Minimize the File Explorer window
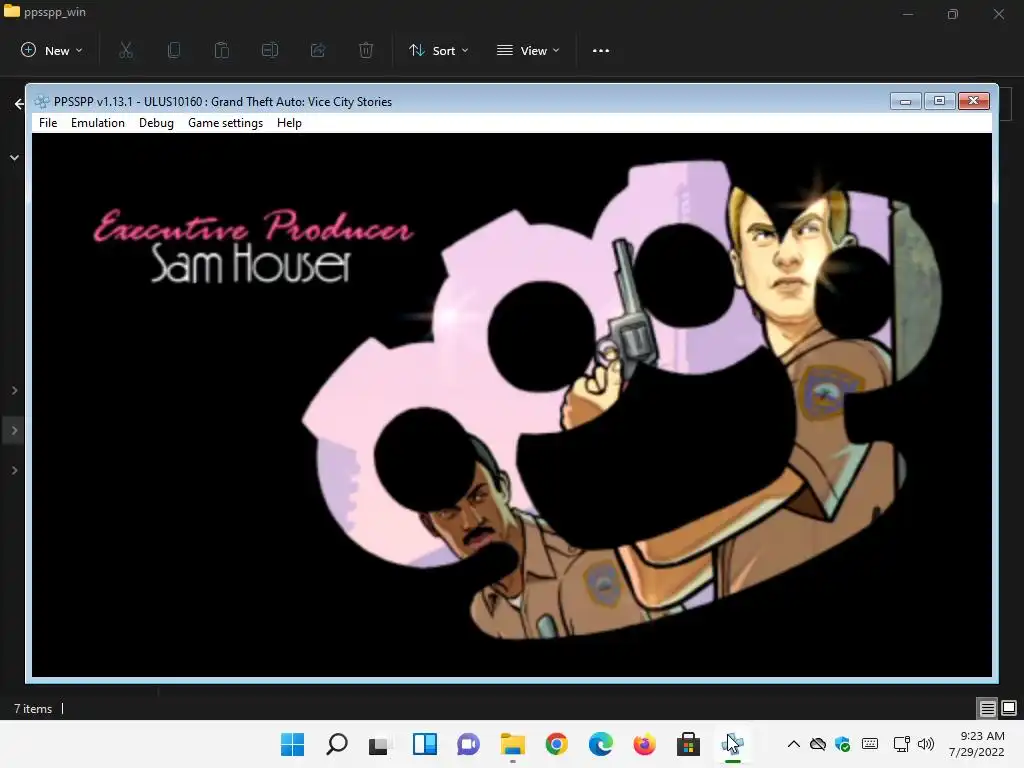The image size is (1024, 768). pyautogui.click(x=908, y=14)
